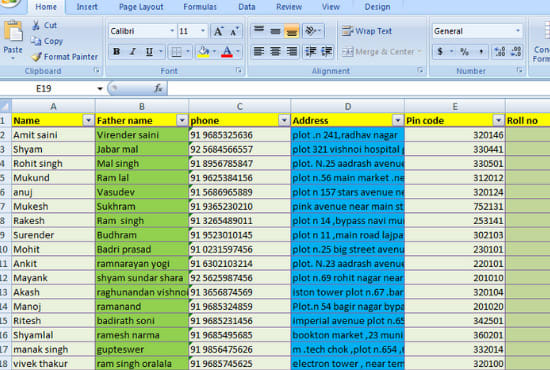Switch to the Home tab
550x370 pixels.
pos(46,7)
